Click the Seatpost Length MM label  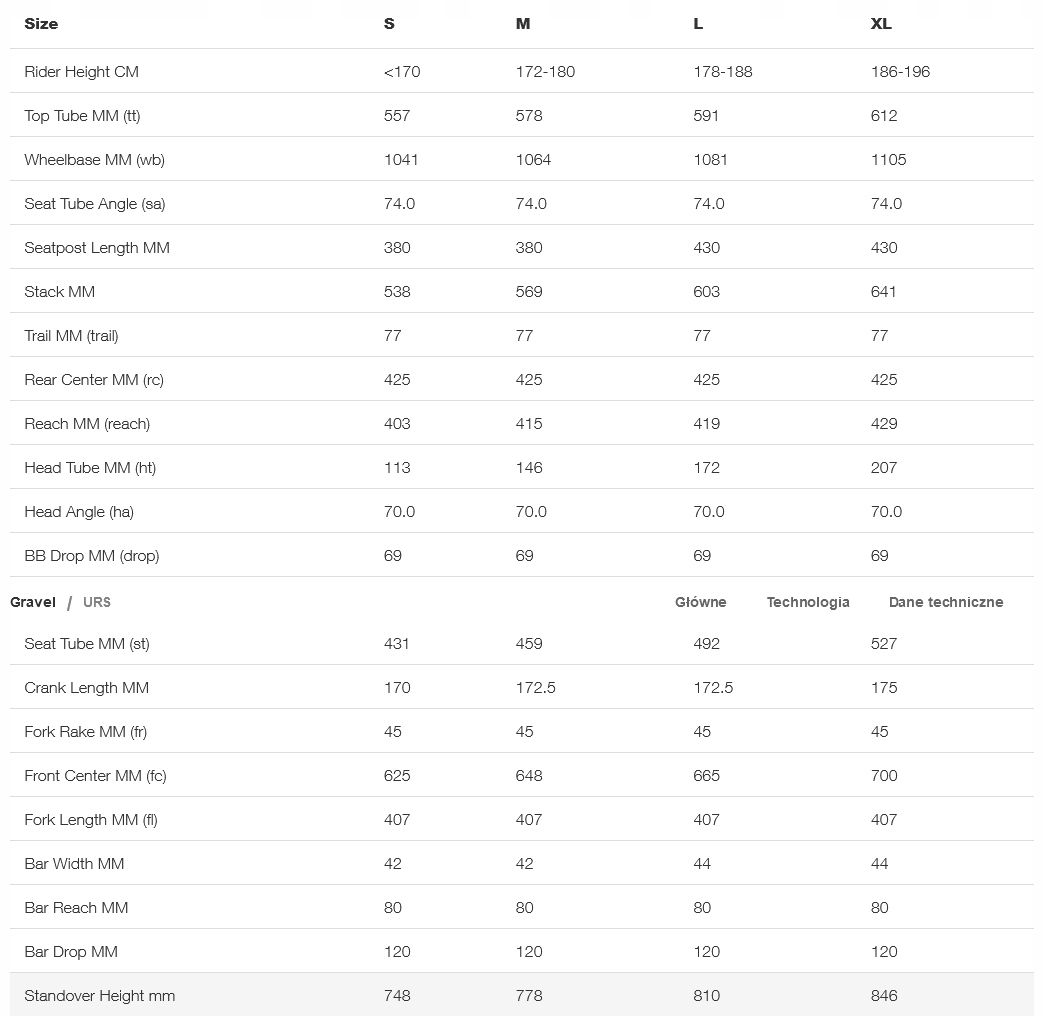coord(97,248)
